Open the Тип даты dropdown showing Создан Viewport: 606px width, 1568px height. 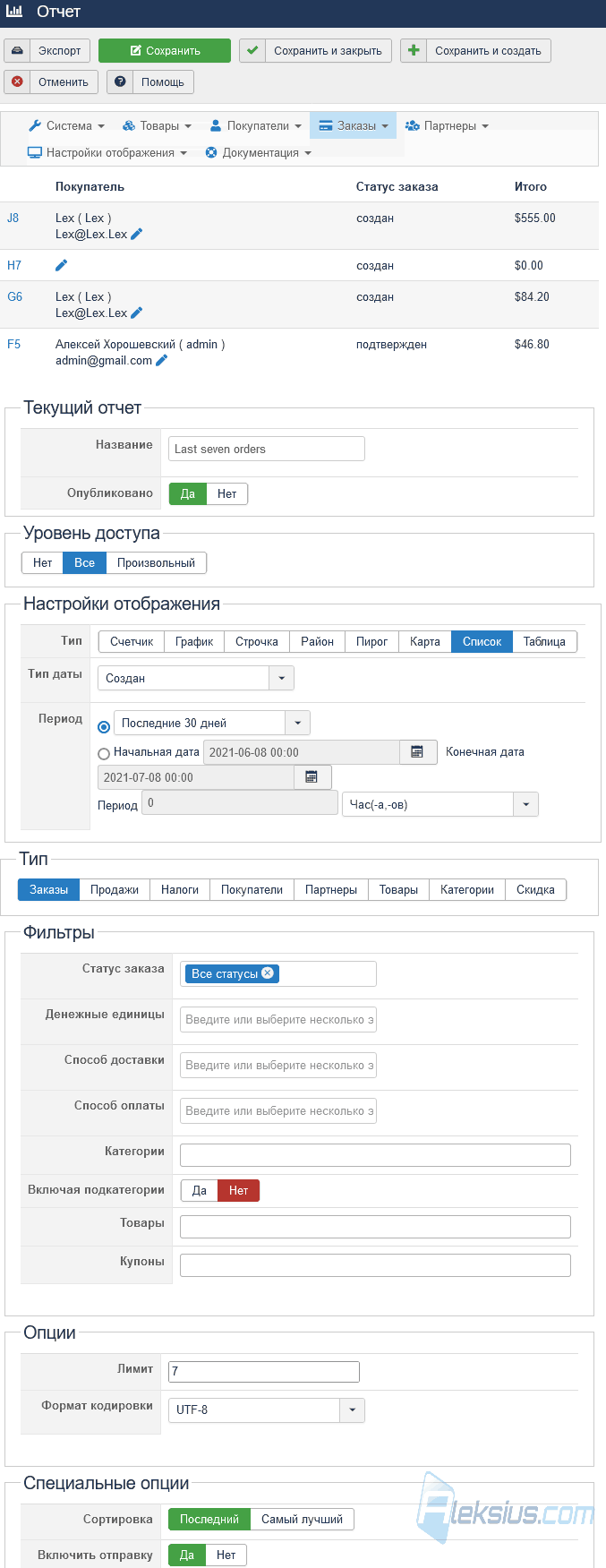pos(196,678)
